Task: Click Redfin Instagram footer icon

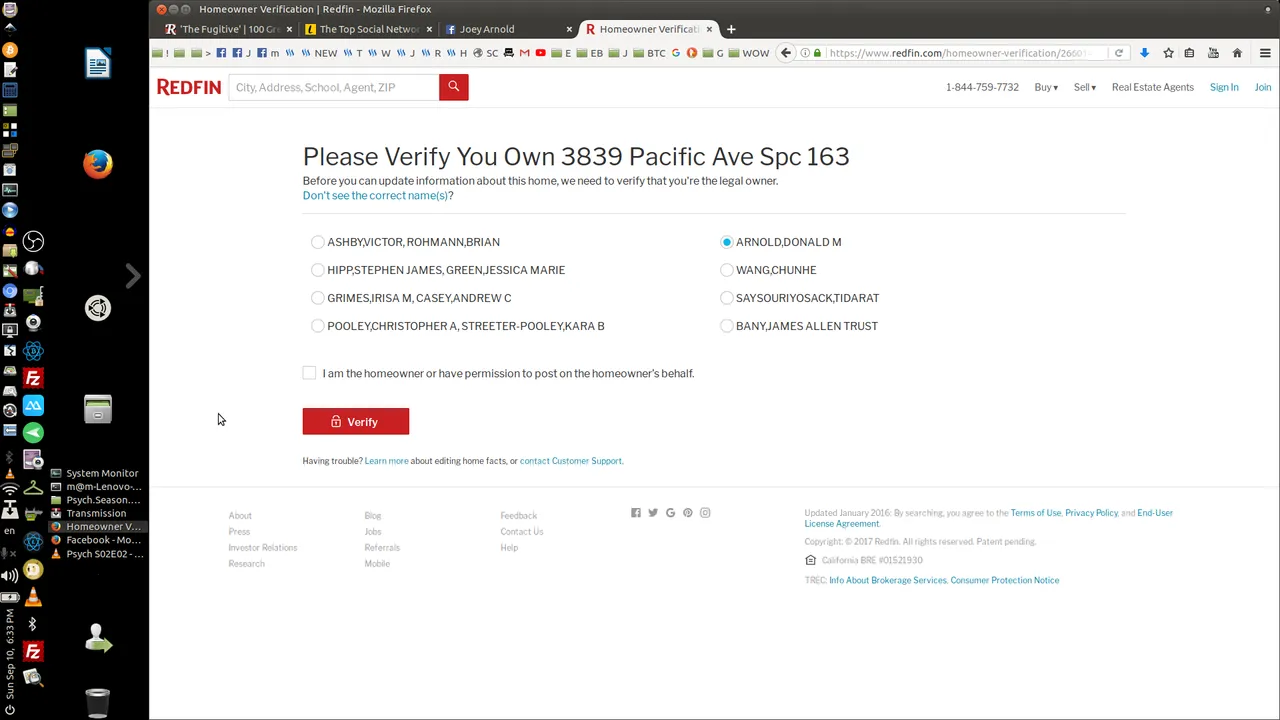Action: tap(705, 513)
